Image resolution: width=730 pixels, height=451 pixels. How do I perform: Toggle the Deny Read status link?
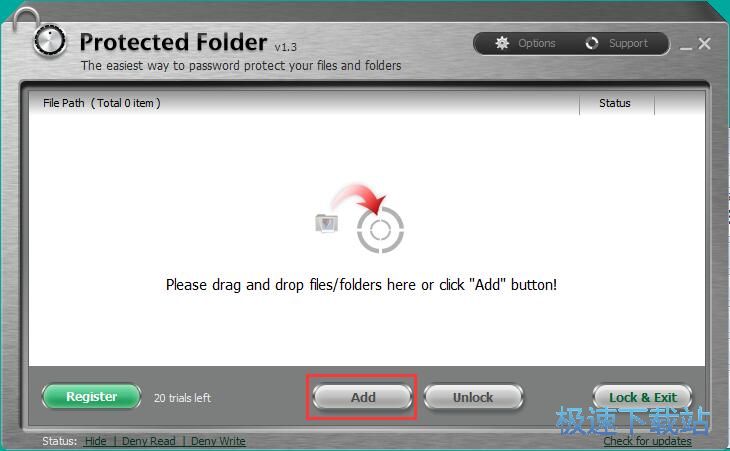(x=149, y=441)
